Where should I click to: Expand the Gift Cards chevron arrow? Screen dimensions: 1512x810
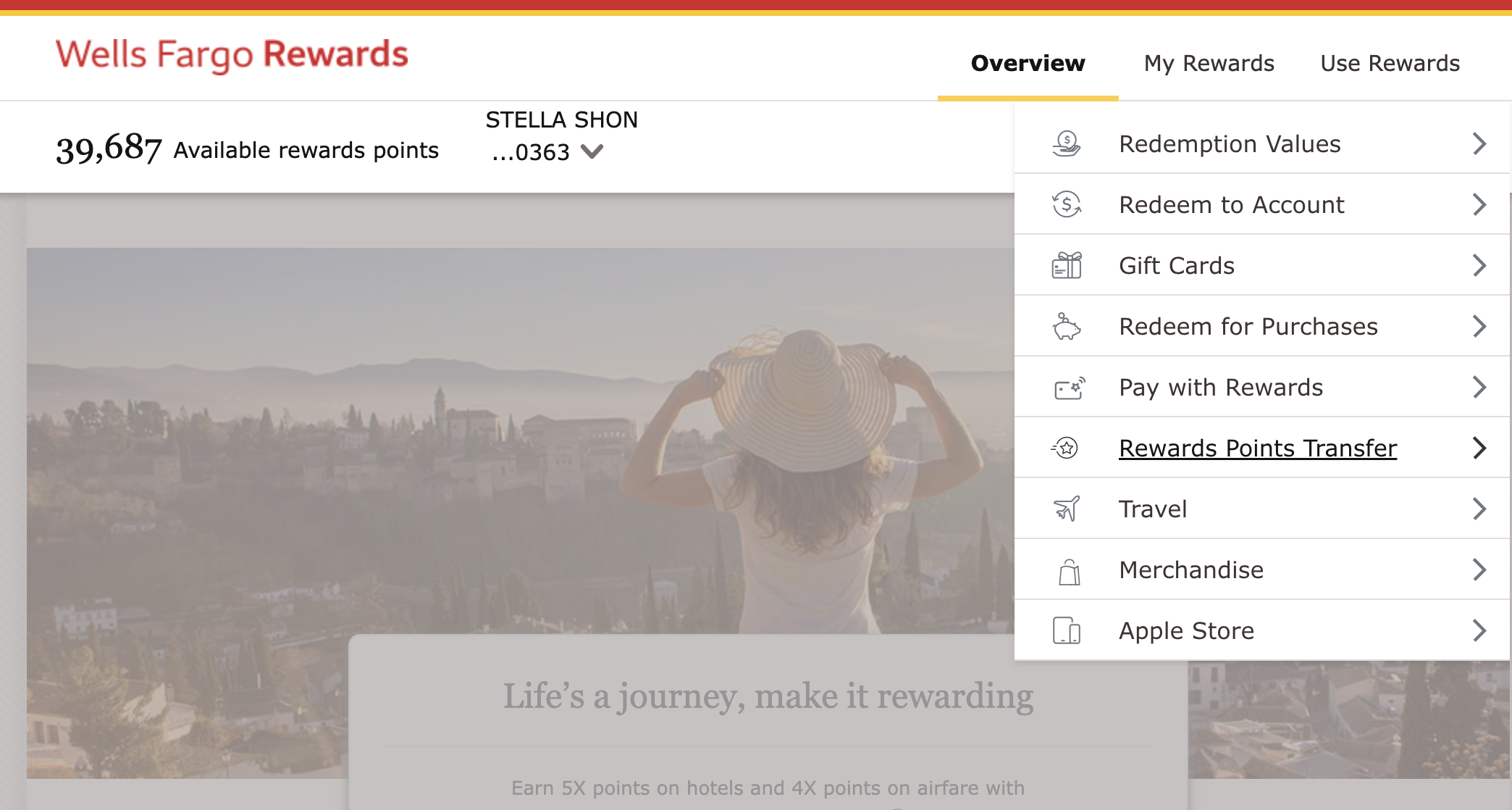click(x=1479, y=265)
